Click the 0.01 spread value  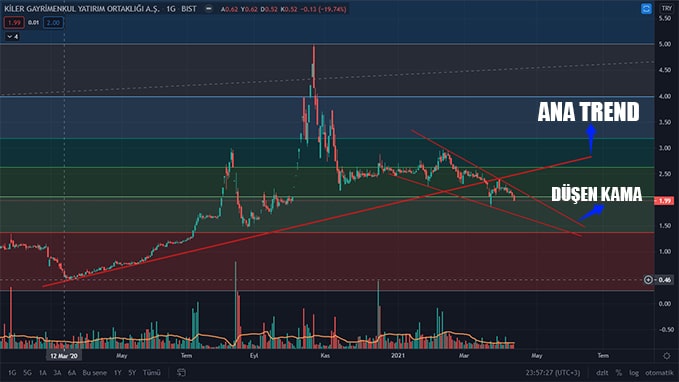coord(33,23)
